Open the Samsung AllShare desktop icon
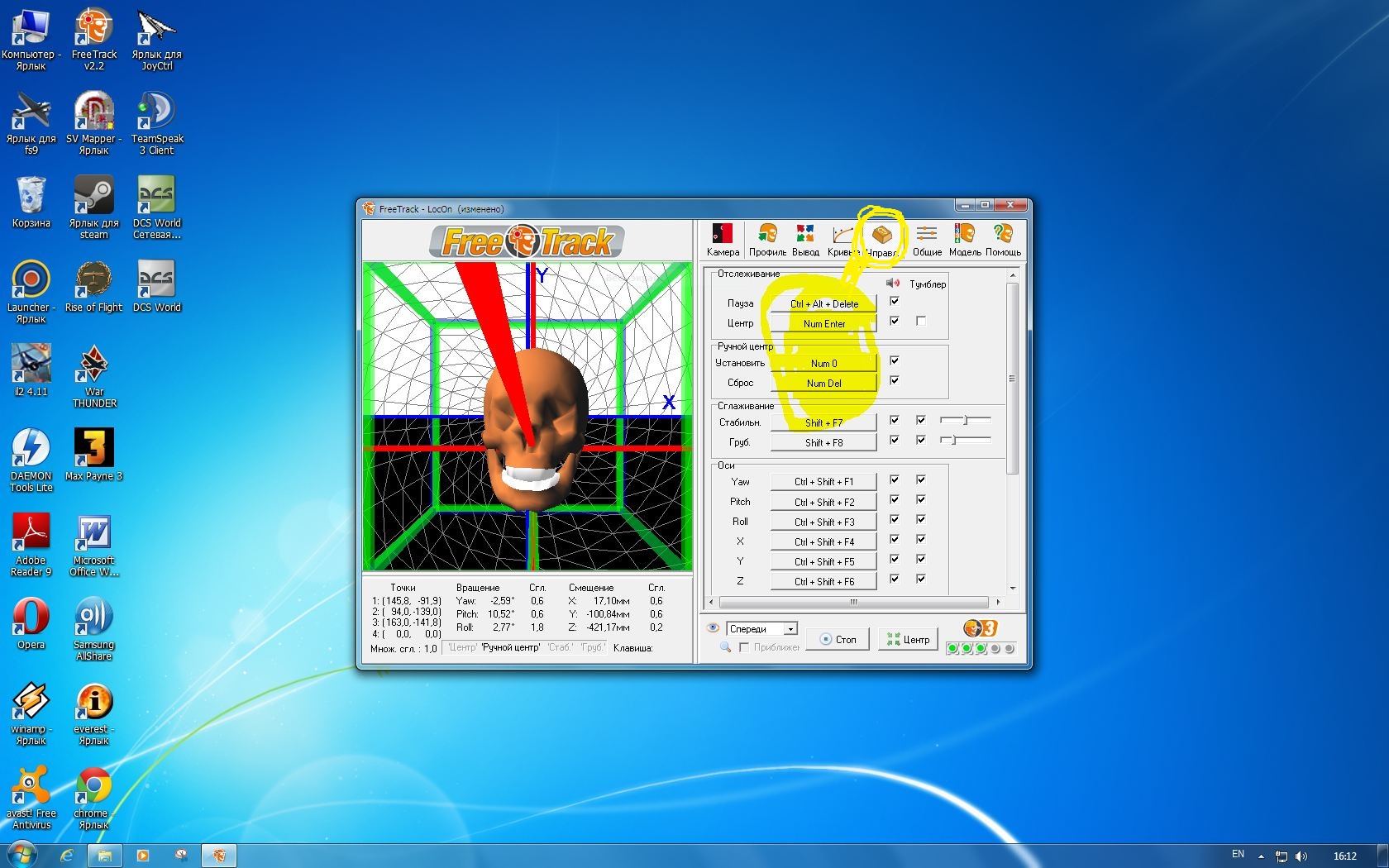 pyautogui.click(x=94, y=630)
